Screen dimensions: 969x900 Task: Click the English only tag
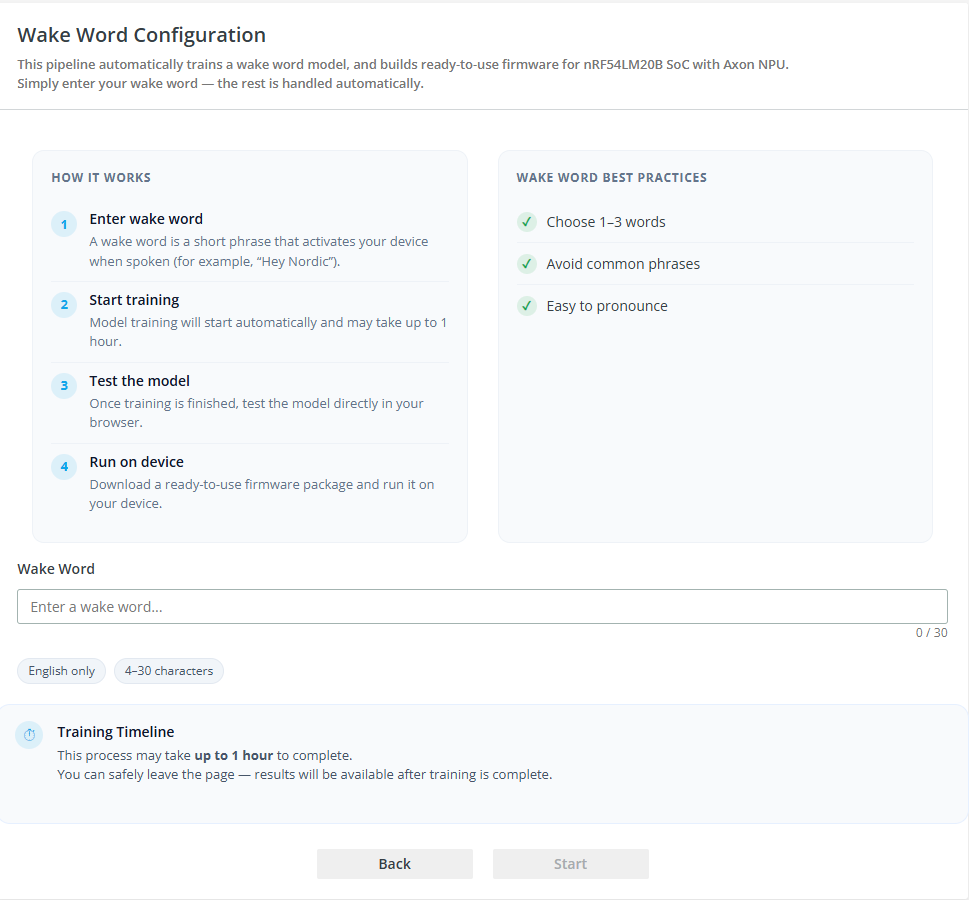(x=61, y=671)
